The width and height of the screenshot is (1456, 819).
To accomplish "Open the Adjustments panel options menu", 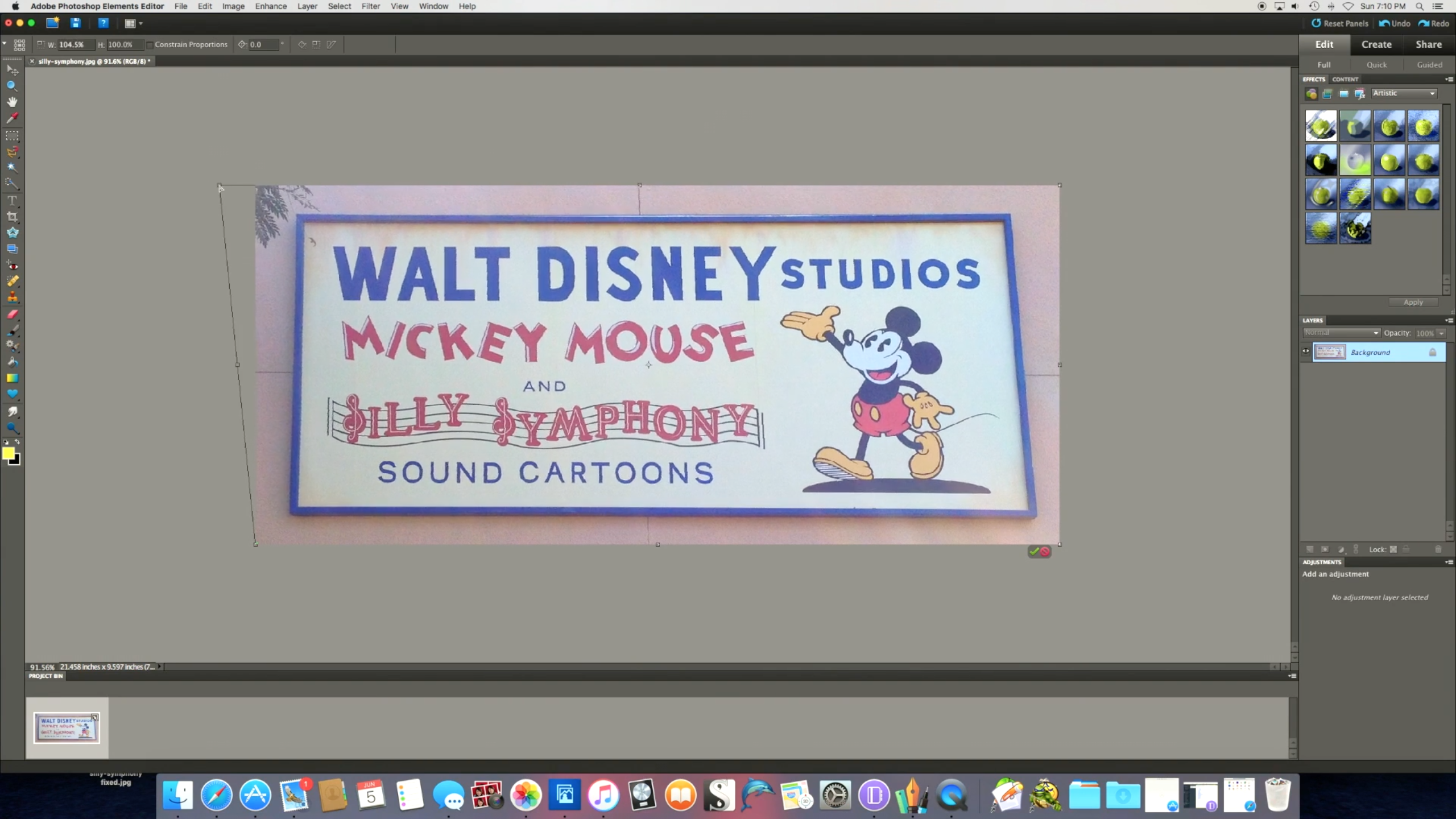I will point(1449,562).
